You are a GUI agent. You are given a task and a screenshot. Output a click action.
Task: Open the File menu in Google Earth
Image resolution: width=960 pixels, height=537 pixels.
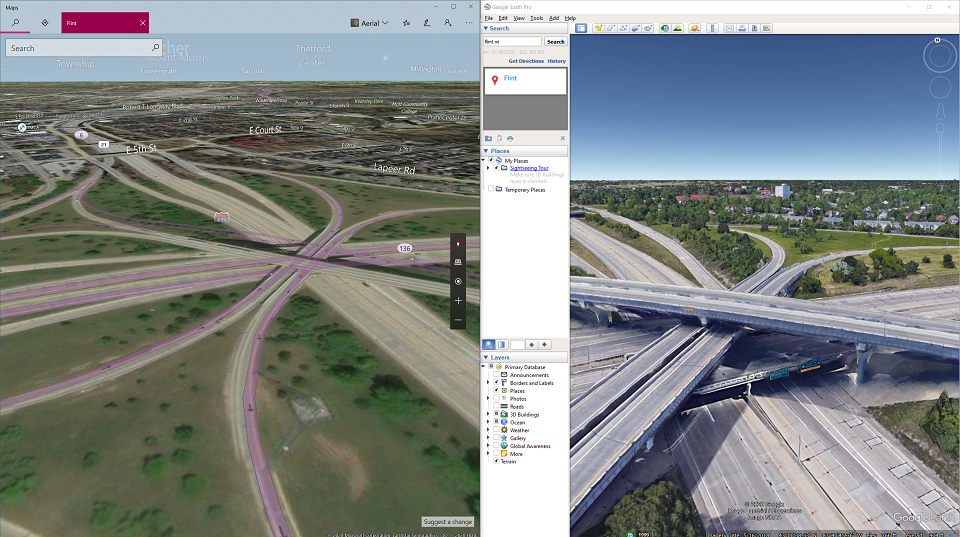click(489, 18)
